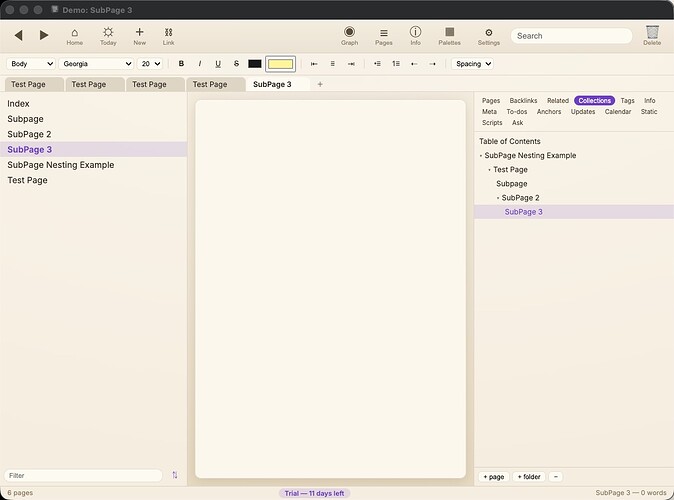Screen dimensions: 674x500
Task: Click the Delete trash icon
Action: (x=652, y=32)
